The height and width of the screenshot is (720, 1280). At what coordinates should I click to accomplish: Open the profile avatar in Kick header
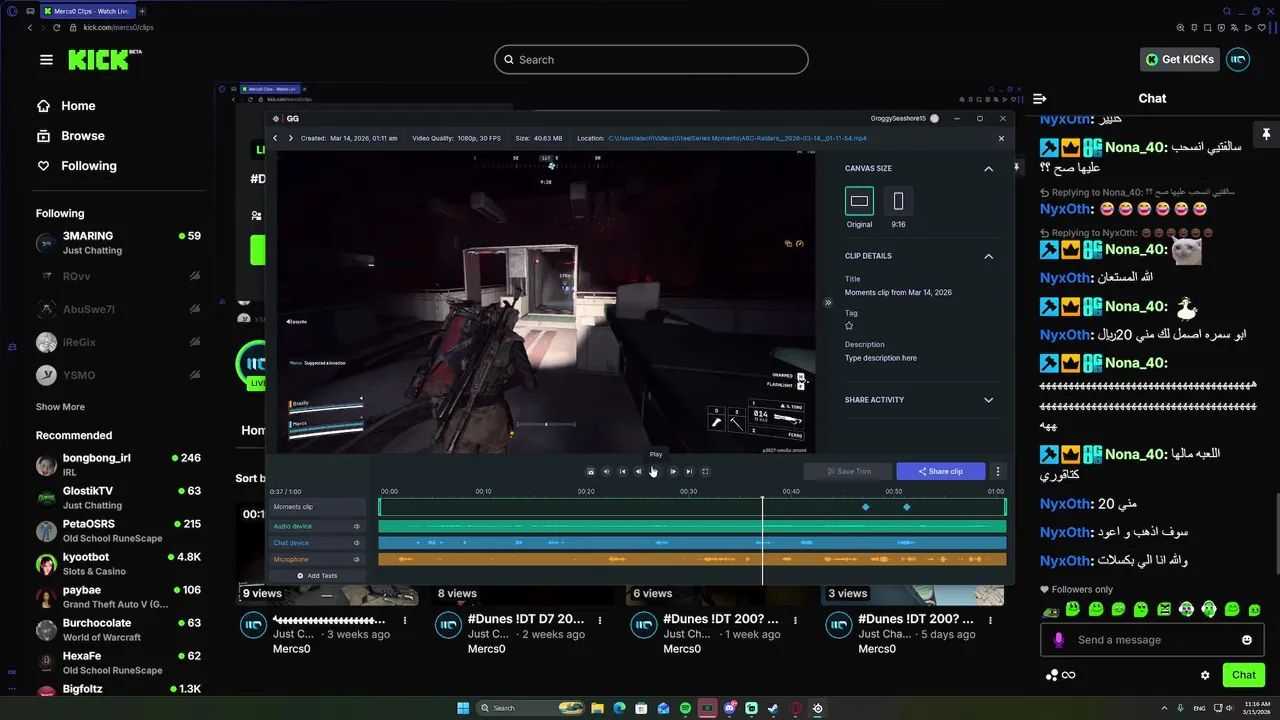[1238, 59]
